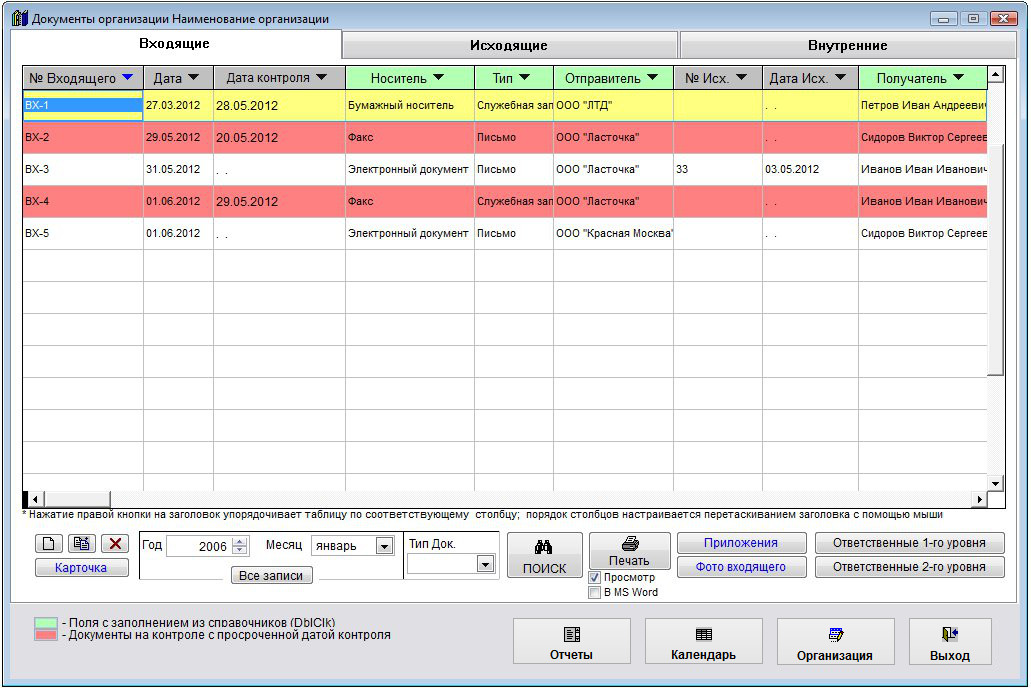Click the red X delete icon
This screenshot has height=690, width=1031.
[x=116, y=544]
